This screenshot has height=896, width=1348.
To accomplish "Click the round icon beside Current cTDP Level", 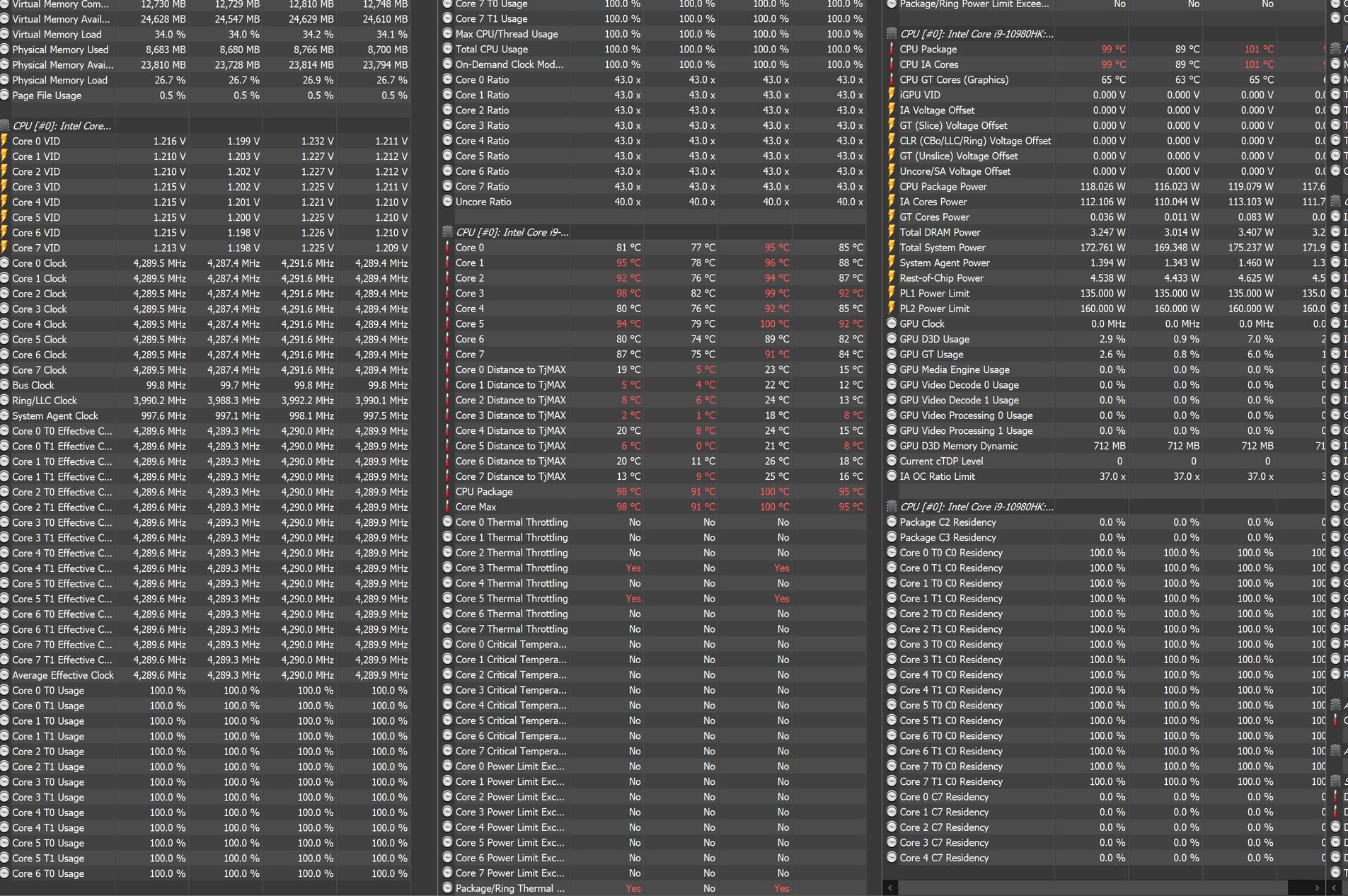I will 892,461.
